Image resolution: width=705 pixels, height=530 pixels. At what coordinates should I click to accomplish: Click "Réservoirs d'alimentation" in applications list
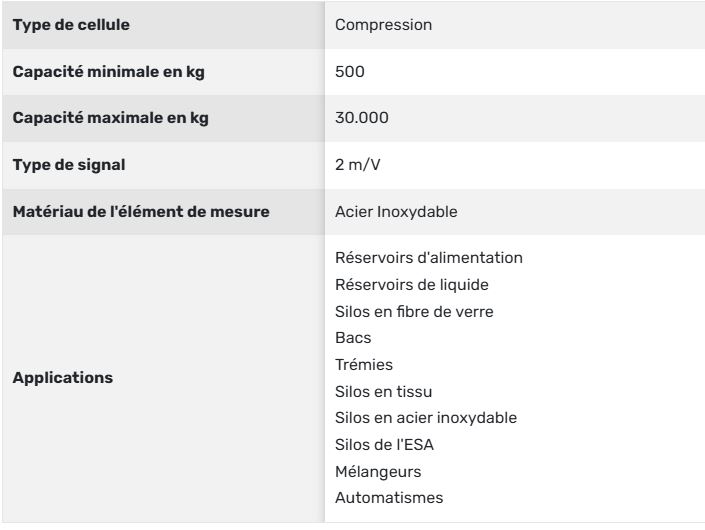point(429,258)
